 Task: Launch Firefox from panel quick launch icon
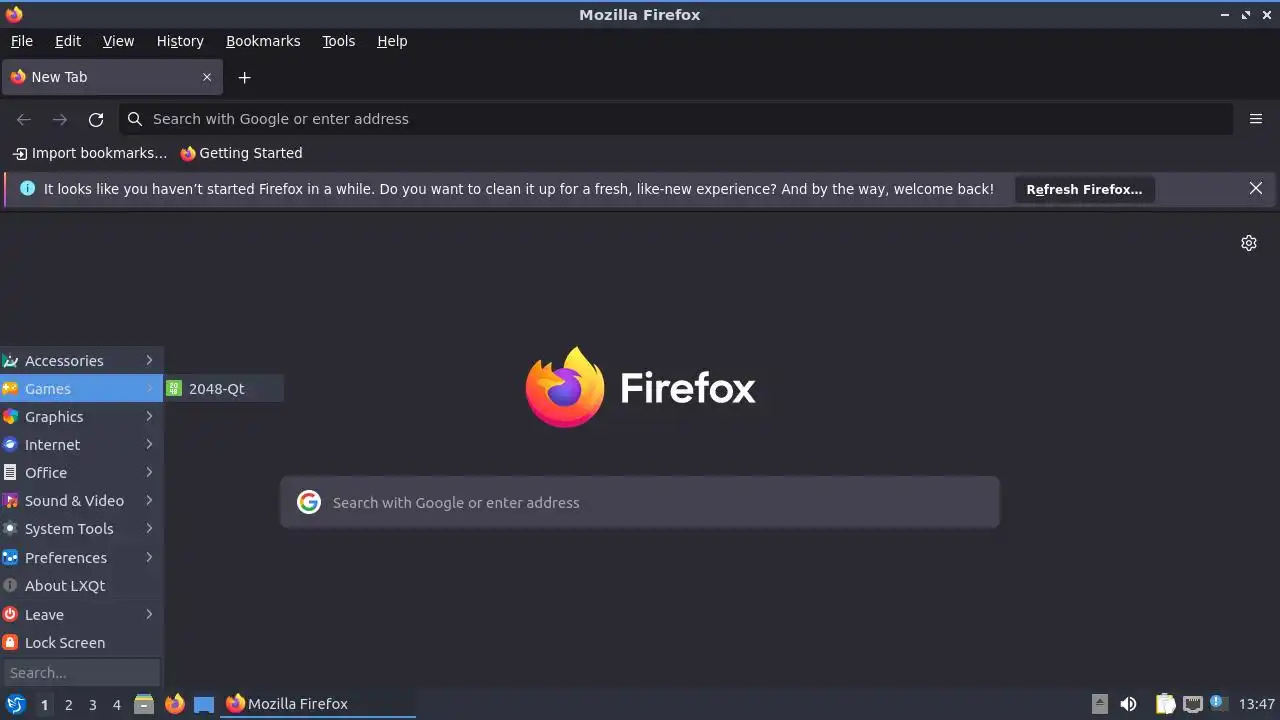(174, 704)
